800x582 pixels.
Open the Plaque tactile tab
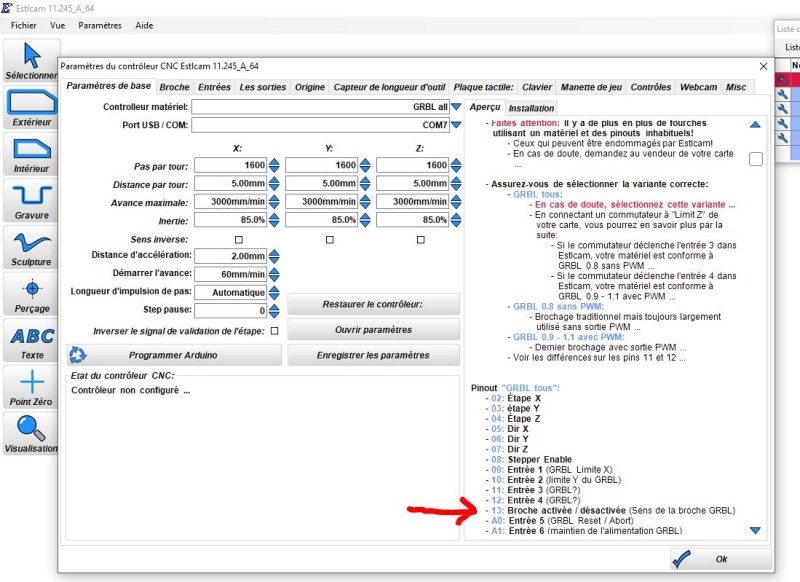483,87
